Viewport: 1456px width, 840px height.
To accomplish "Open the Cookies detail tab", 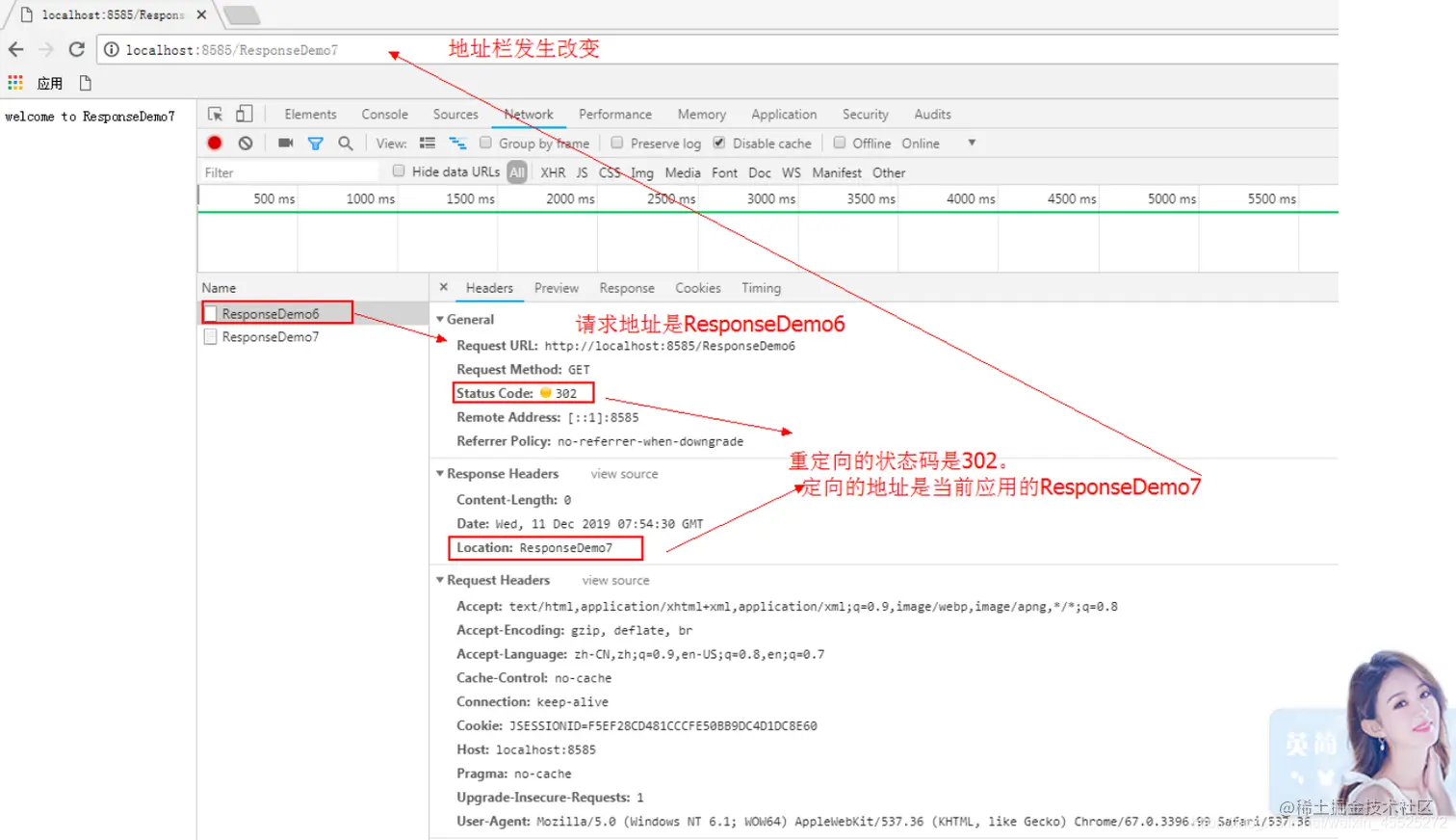I will [x=698, y=288].
